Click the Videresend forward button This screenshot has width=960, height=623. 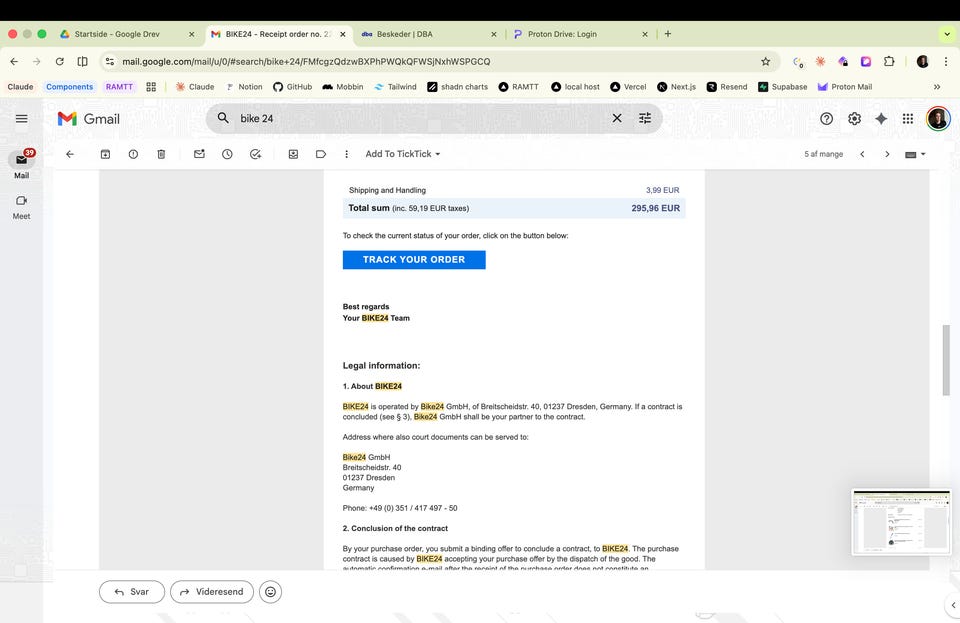point(211,592)
